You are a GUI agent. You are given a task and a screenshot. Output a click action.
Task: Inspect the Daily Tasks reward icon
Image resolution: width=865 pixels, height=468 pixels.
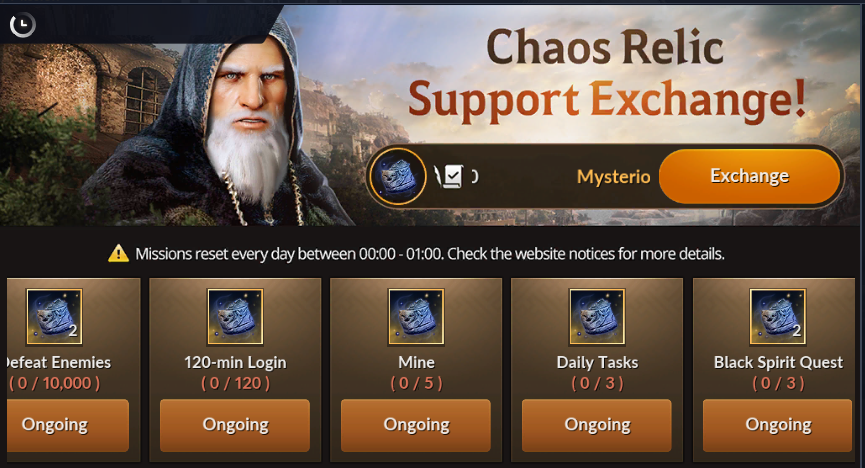point(597,317)
